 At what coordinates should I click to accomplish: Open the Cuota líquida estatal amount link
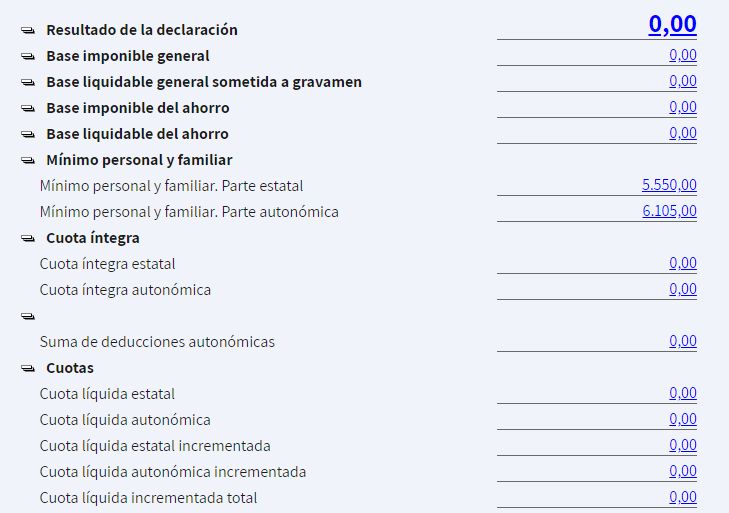pyautogui.click(x=683, y=393)
